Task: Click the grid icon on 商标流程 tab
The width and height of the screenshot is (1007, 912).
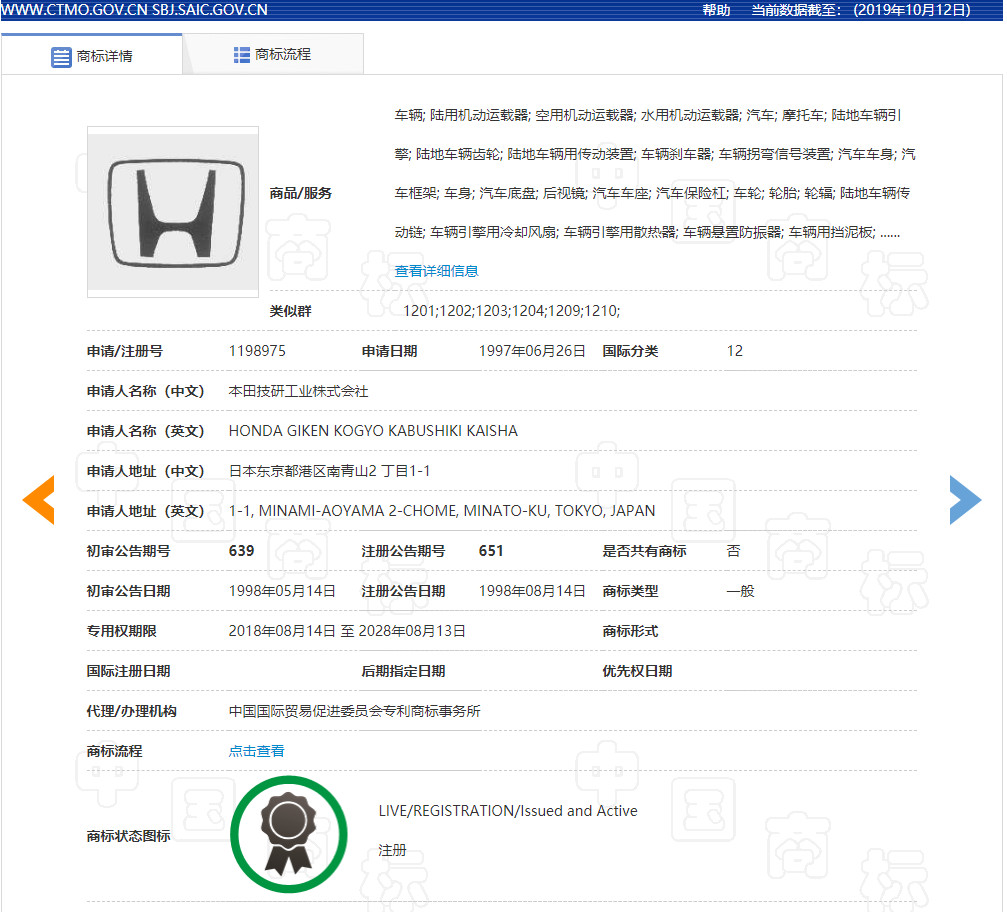Action: pyautogui.click(x=241, y=55)
